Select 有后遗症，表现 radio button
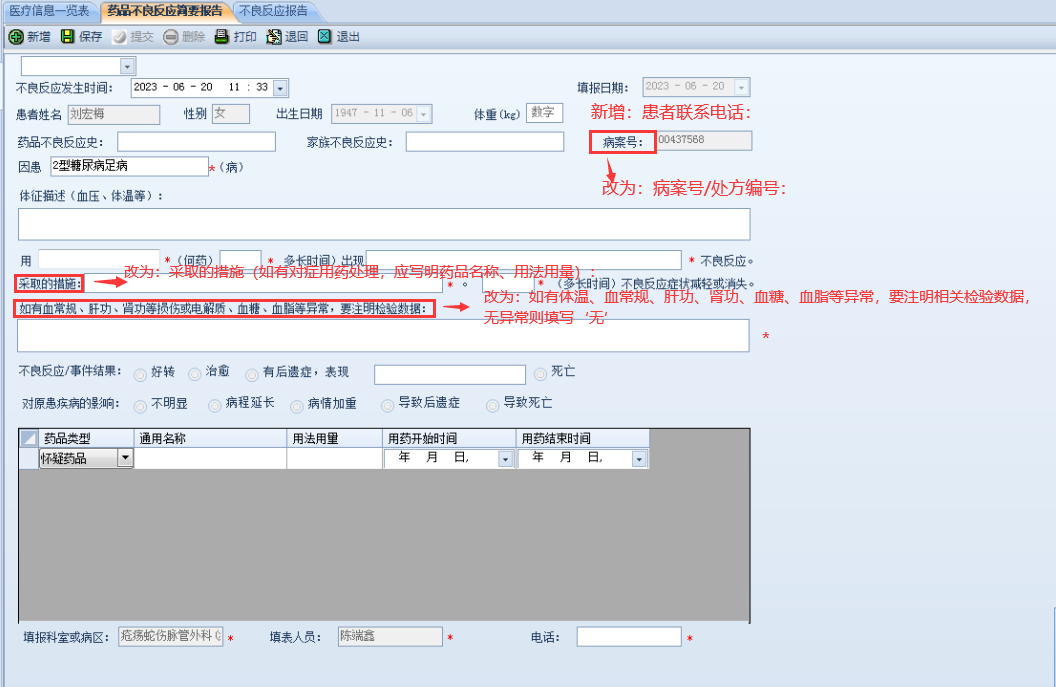Screen dimensions: 1056x687 click(x=252, y=374)
